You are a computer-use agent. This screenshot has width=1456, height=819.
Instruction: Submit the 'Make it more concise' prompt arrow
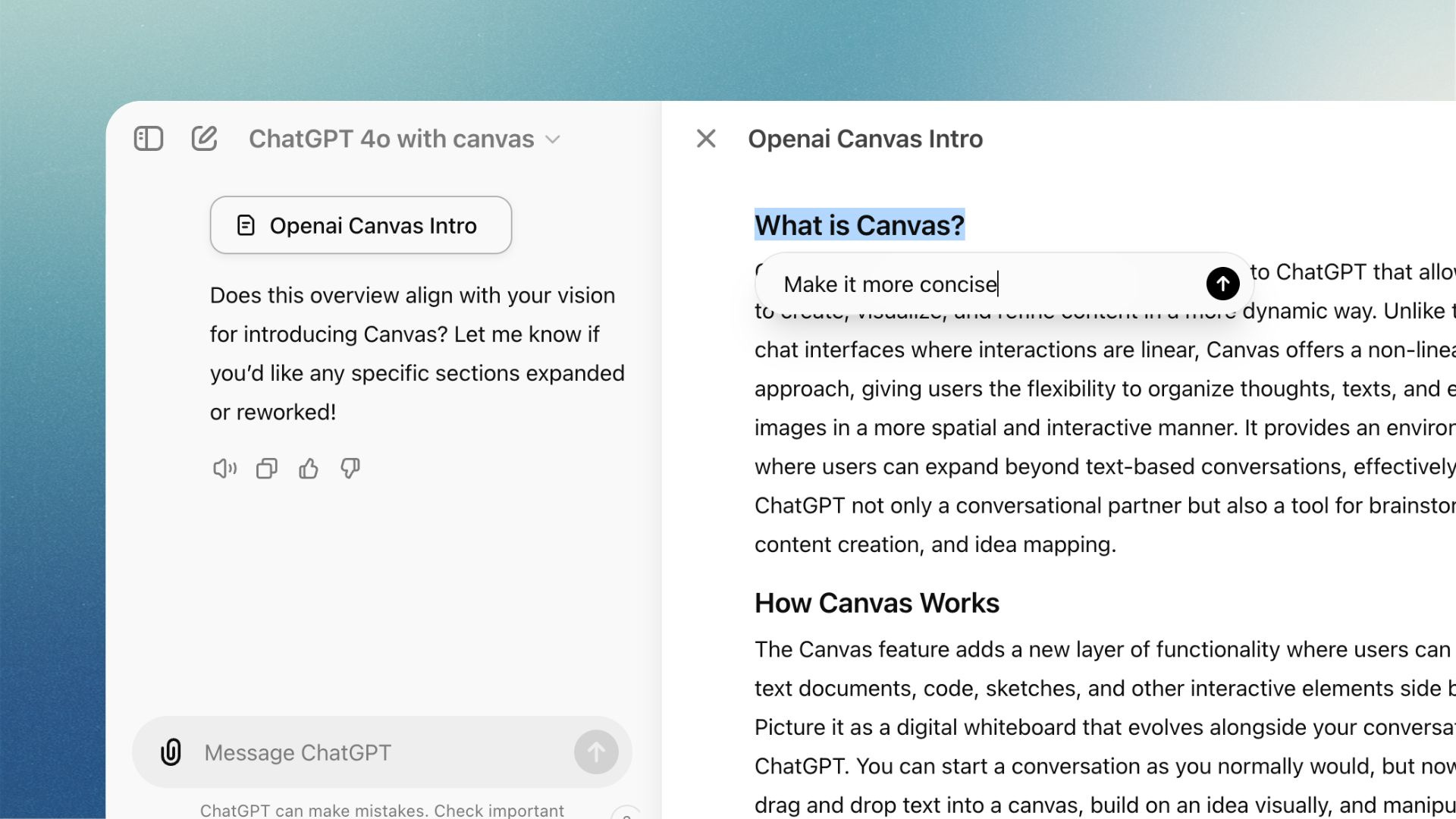point(1222,284)
